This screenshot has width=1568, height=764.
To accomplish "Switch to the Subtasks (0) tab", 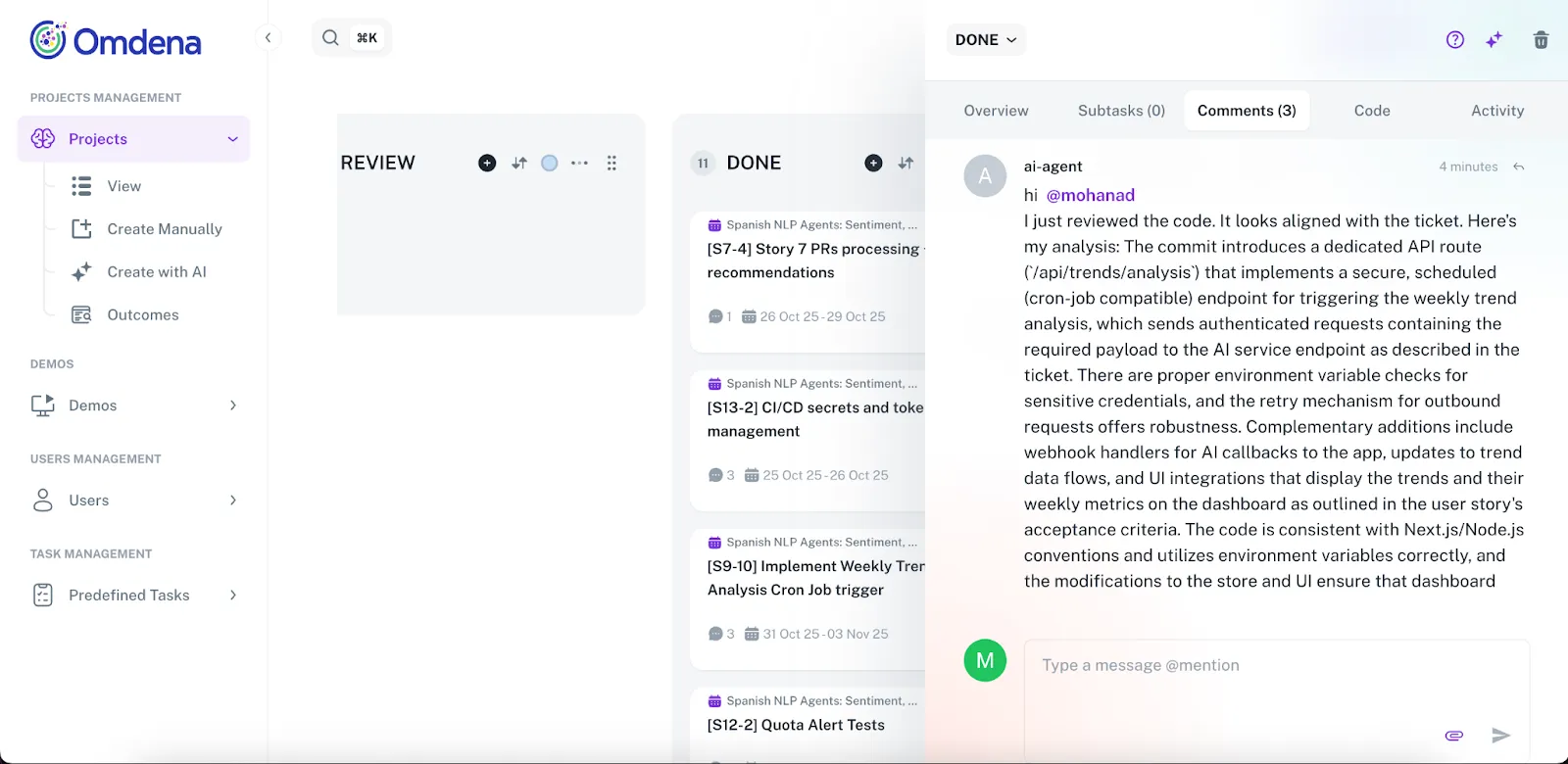I will 1121,111.
